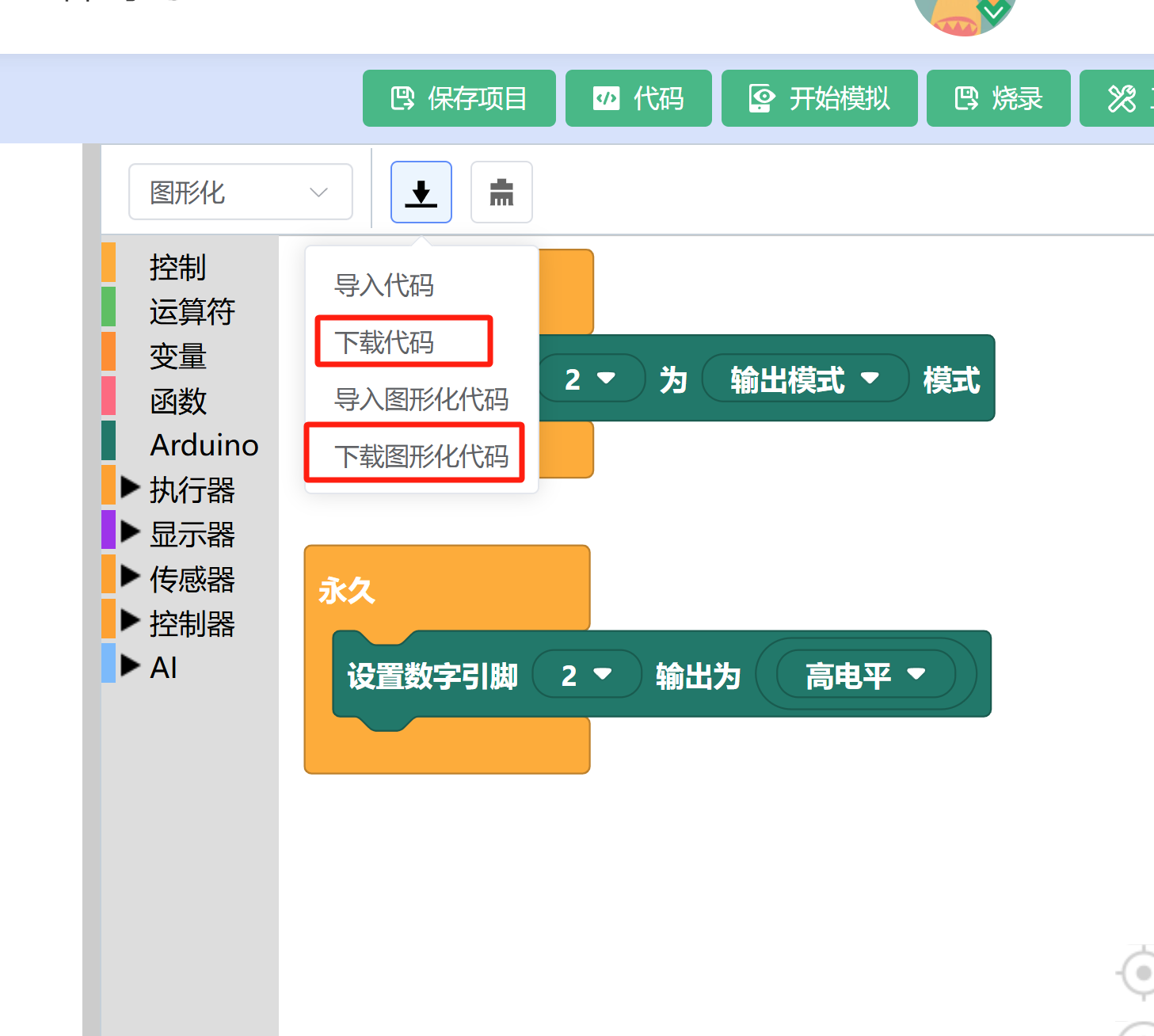This screenshot has width=1154, height=1036.
Task: Select 下载图形化代码 menu entry
Action: tap(421, 456)
